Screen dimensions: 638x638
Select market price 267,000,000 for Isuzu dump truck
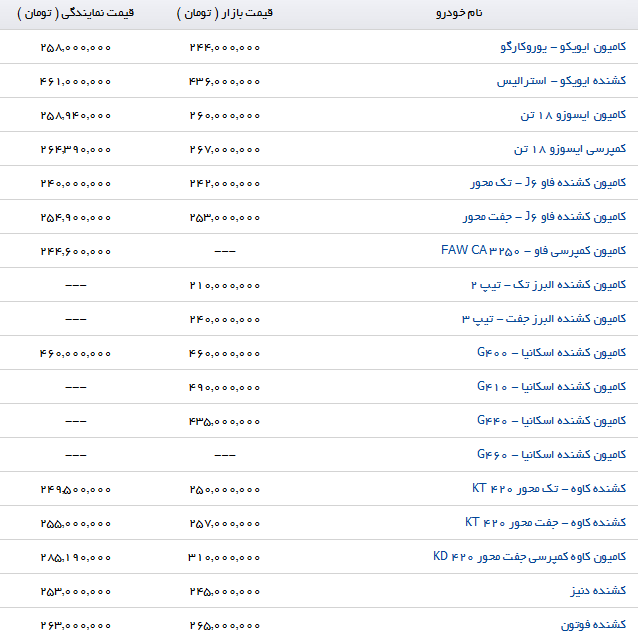pyautogui.click(x=225, y=149)
